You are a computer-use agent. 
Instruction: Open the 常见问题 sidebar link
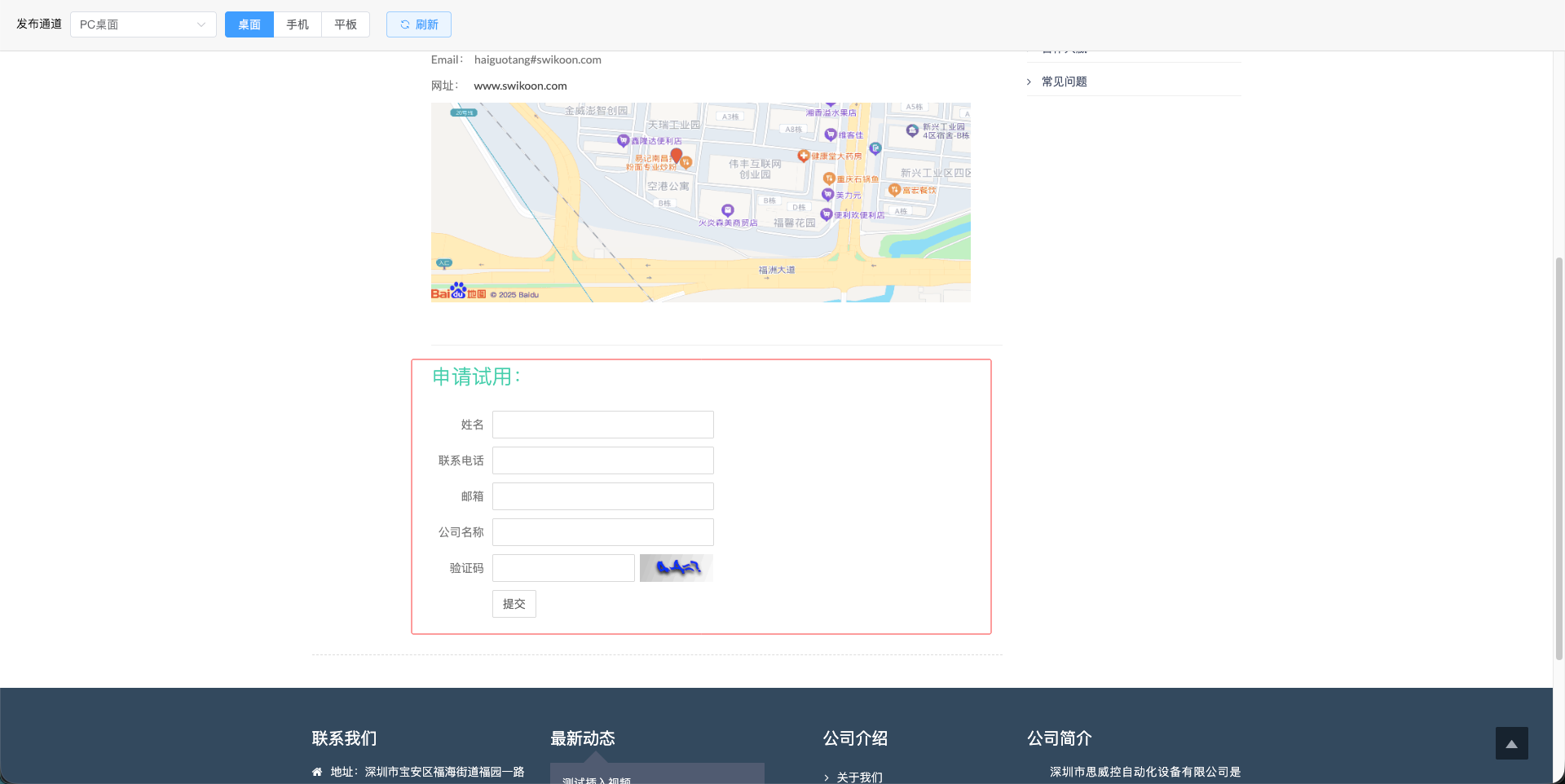pyautogui.click(x=1065, y=81)
